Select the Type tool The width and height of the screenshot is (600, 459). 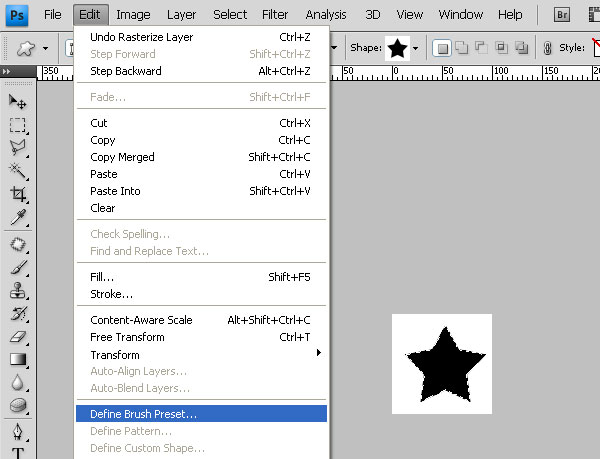point(18,453)
